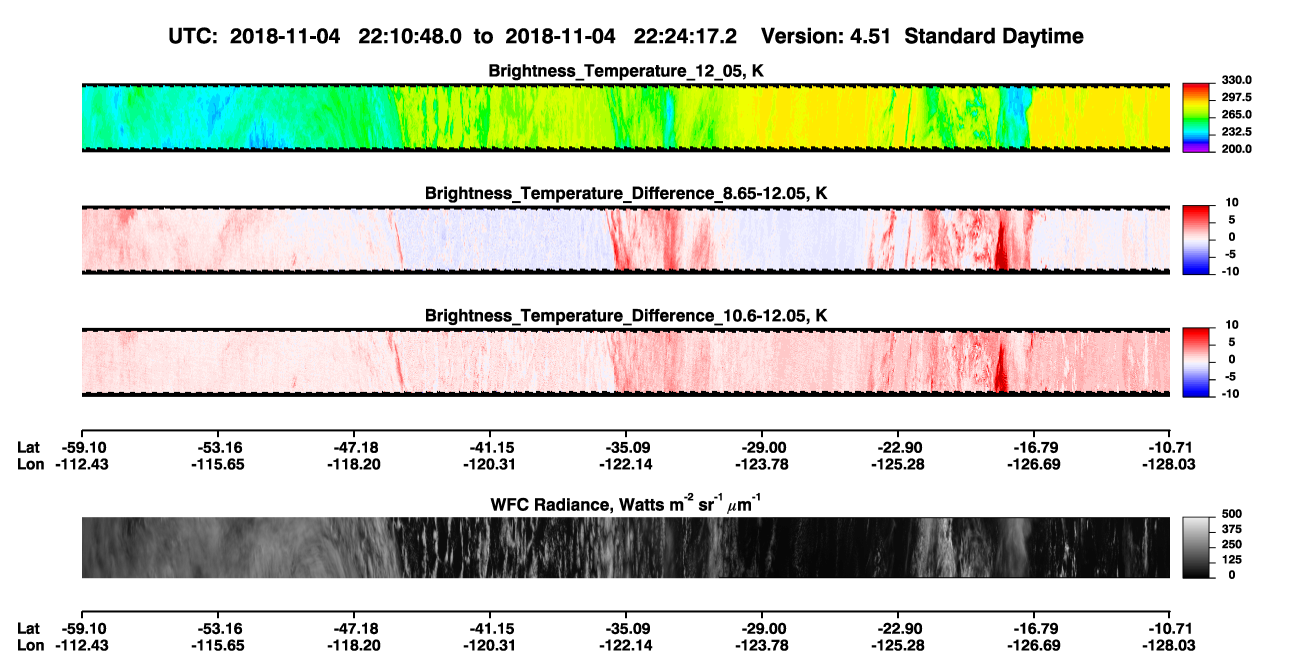
Task: Click the 8.65-12.05 temperature difference image strip
Action: click(626, 240)
